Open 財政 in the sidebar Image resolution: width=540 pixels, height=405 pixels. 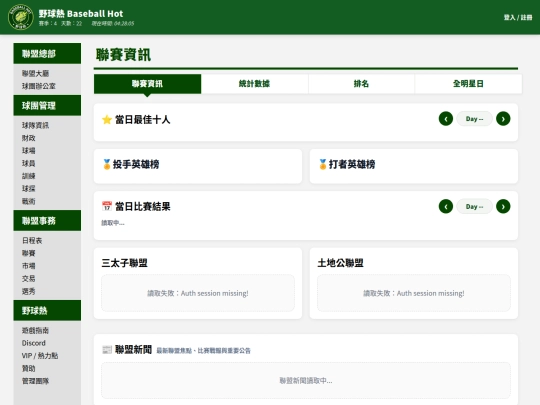[x=29, y=138]
